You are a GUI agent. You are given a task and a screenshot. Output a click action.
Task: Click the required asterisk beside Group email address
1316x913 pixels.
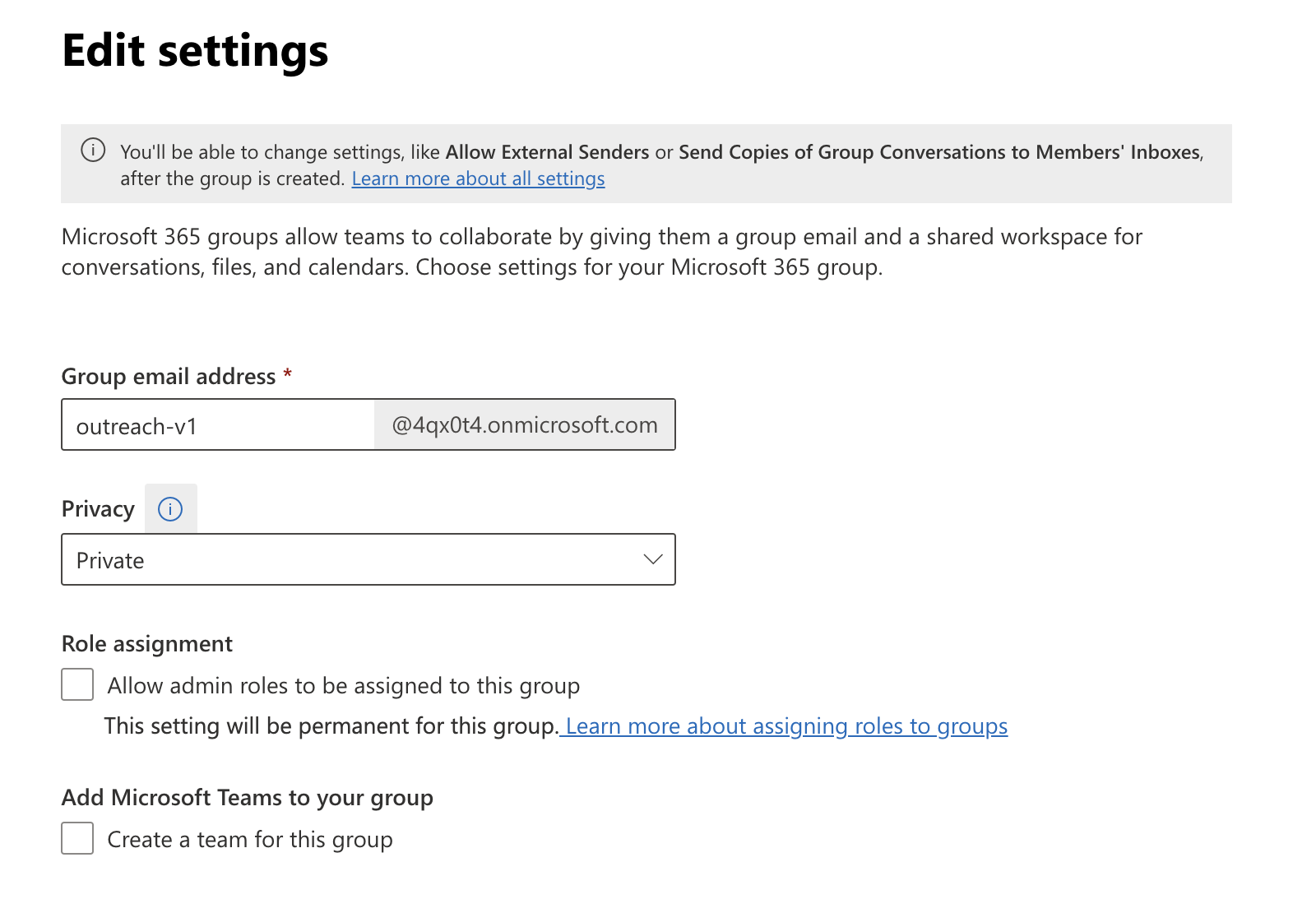pos(288,375)
